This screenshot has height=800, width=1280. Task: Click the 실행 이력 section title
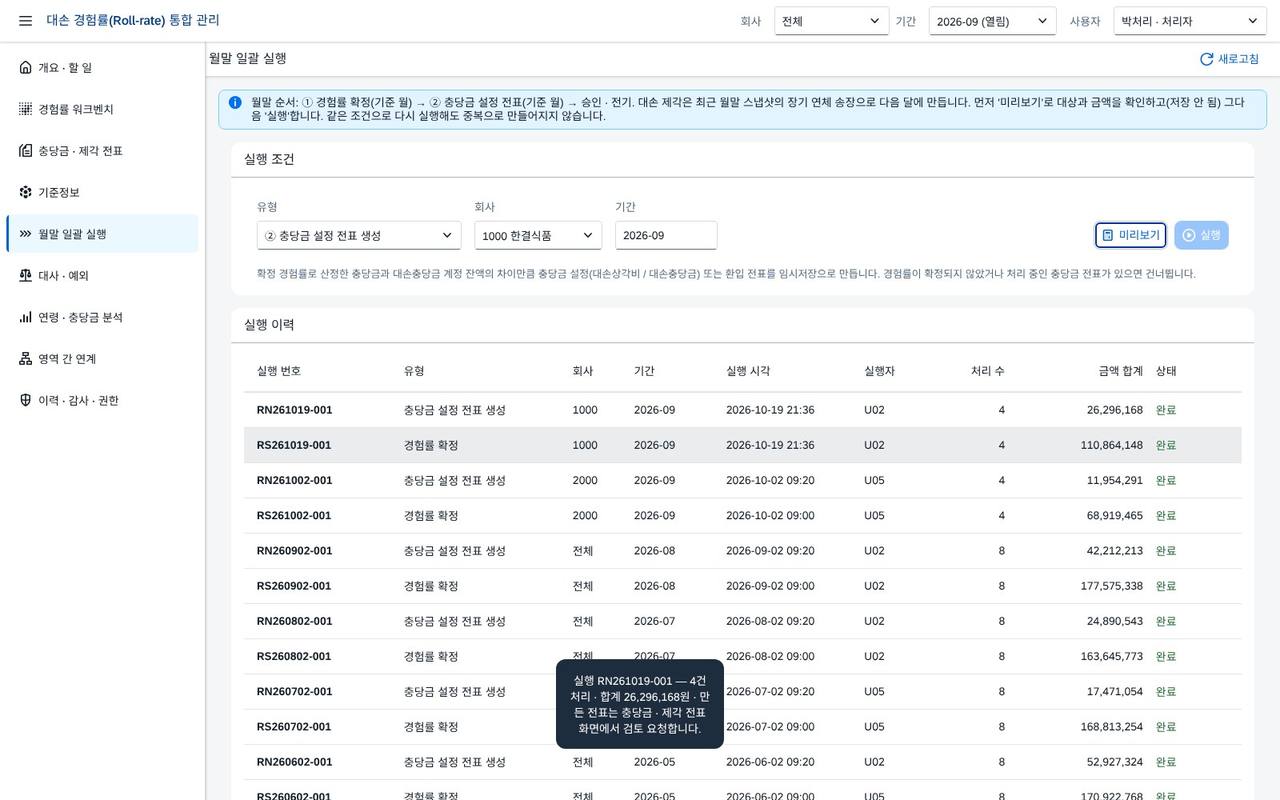[269, 325]
